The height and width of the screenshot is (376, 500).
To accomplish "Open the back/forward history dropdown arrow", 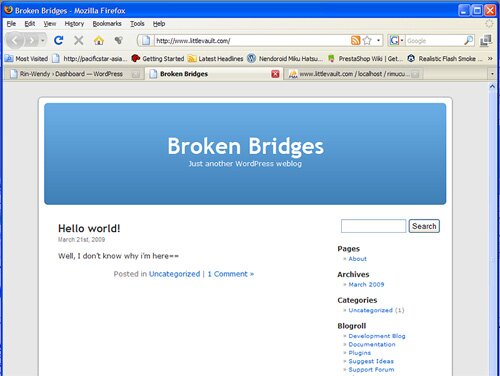I will [43, 41].
